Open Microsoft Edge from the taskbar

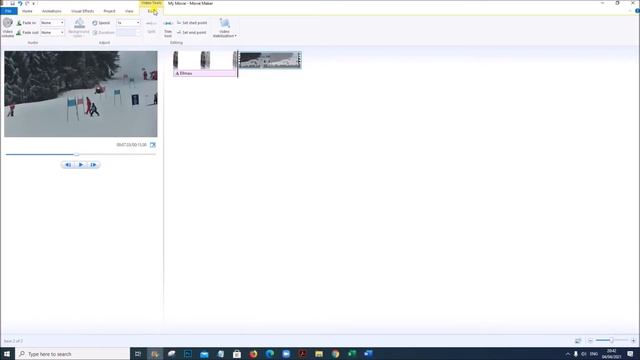click(270, 354)
